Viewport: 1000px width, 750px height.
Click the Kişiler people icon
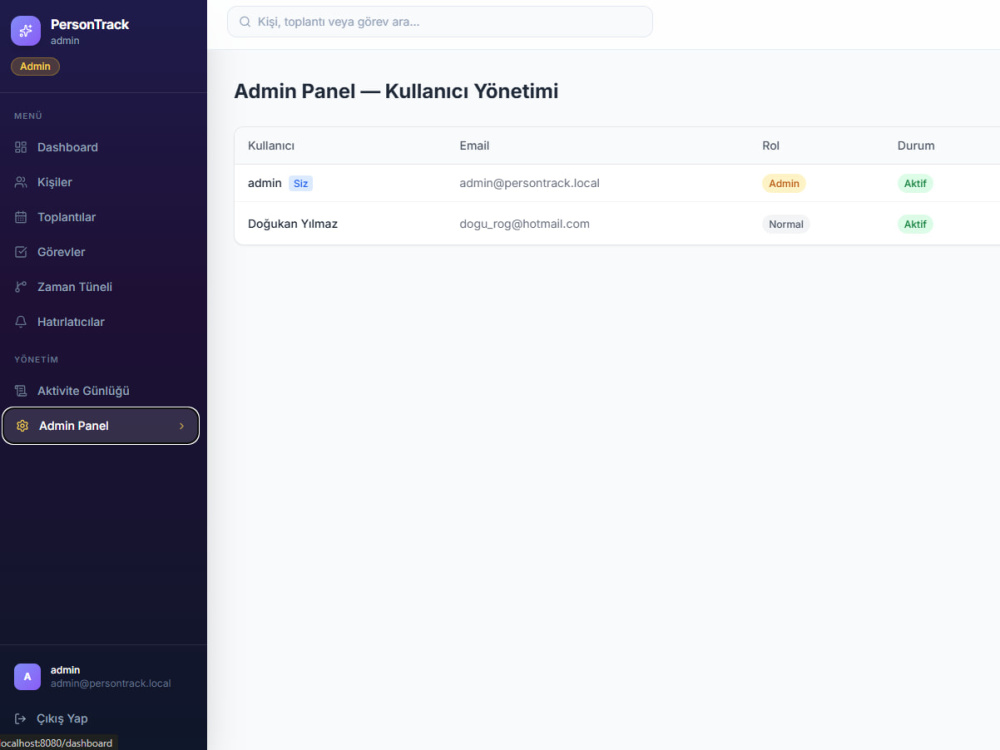tap(21, 182)
